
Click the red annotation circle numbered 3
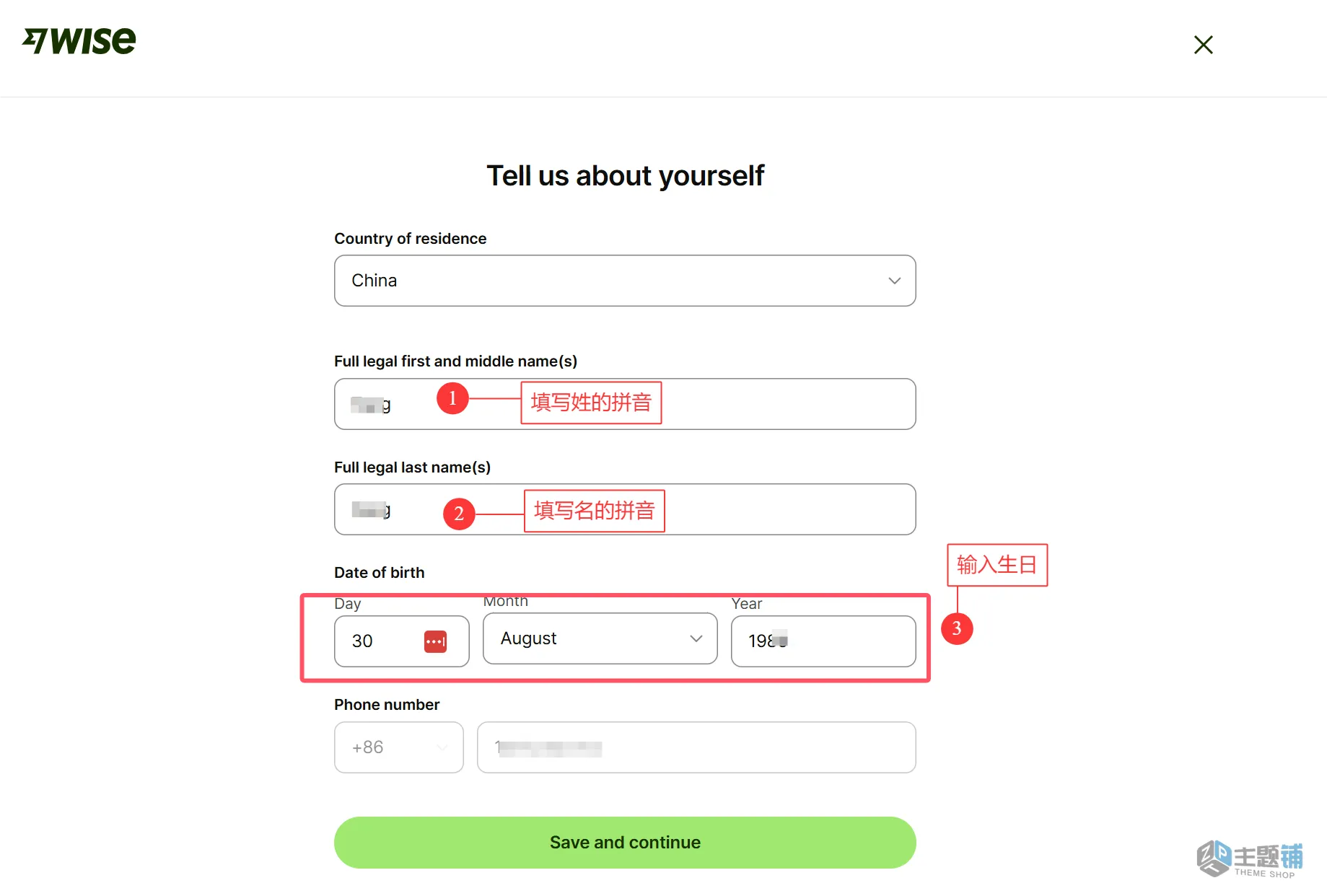coord(957,628)
